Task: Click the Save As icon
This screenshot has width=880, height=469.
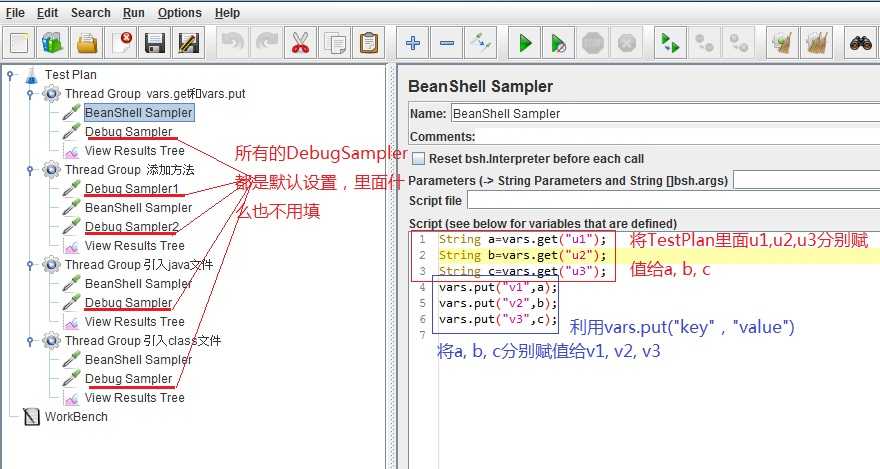Action: coord(189,43)
